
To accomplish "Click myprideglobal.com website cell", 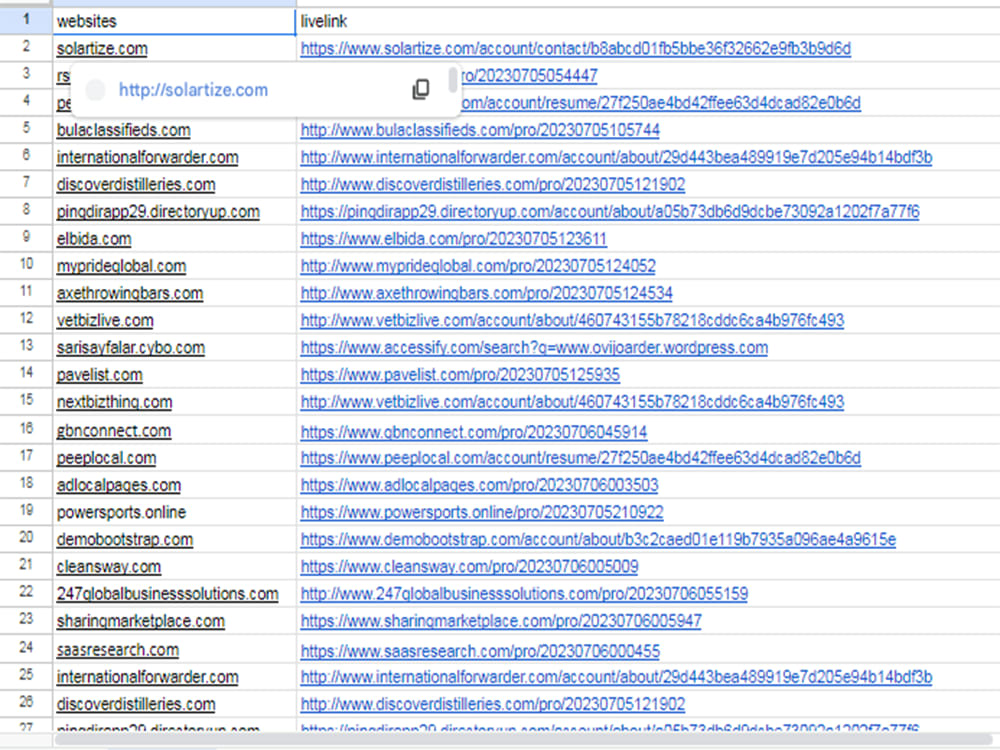I will [x=121, y=266].
